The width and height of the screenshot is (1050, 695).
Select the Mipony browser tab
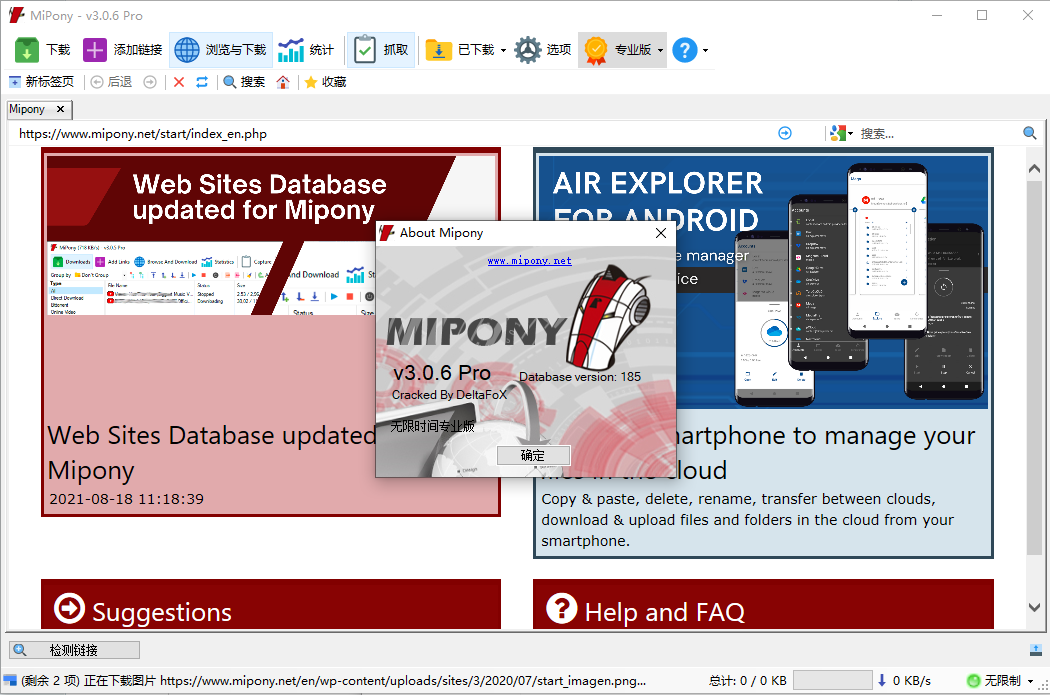click(x=28, y=109)
